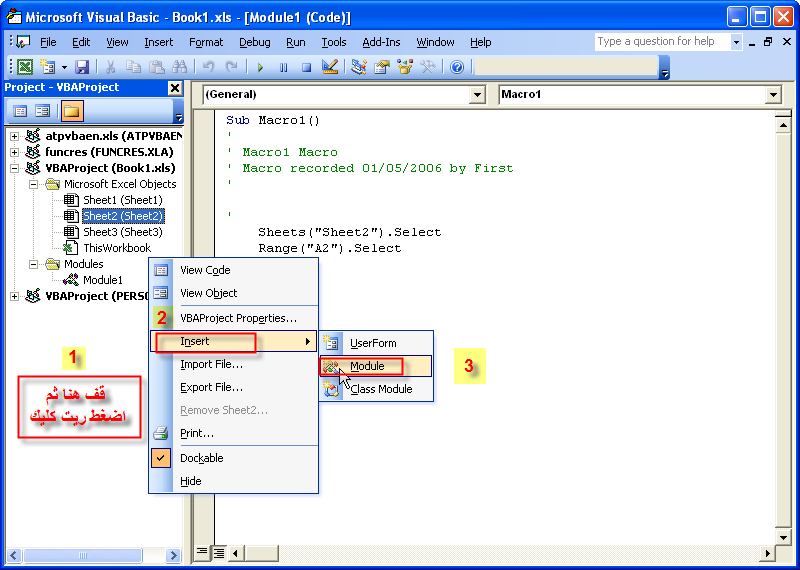Click the Find binoculars toolbar icon
This screenshot has width=800, height=570.
click(180, 67)
